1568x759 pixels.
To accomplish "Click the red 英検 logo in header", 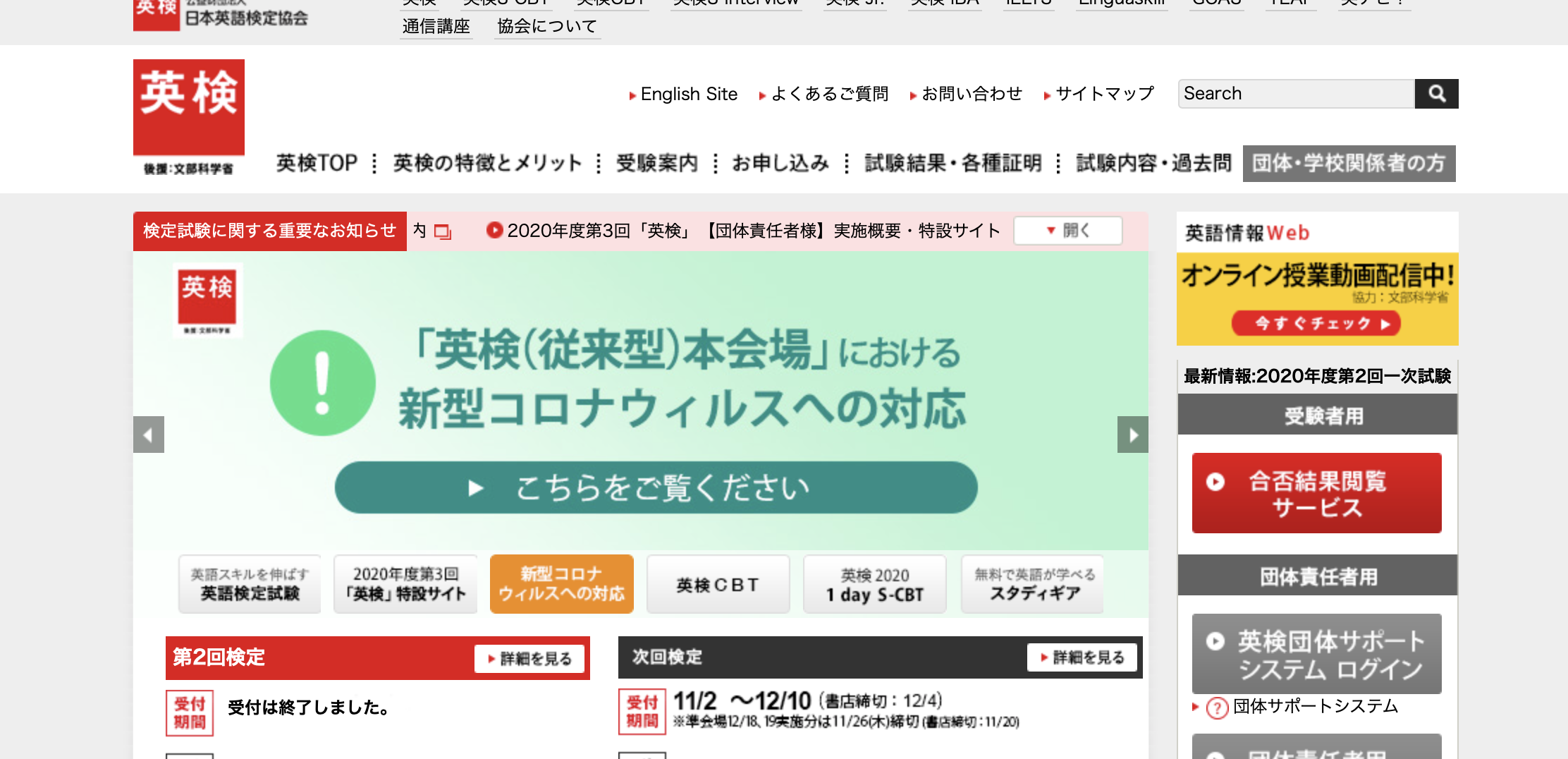I will (x=189, y=119).
